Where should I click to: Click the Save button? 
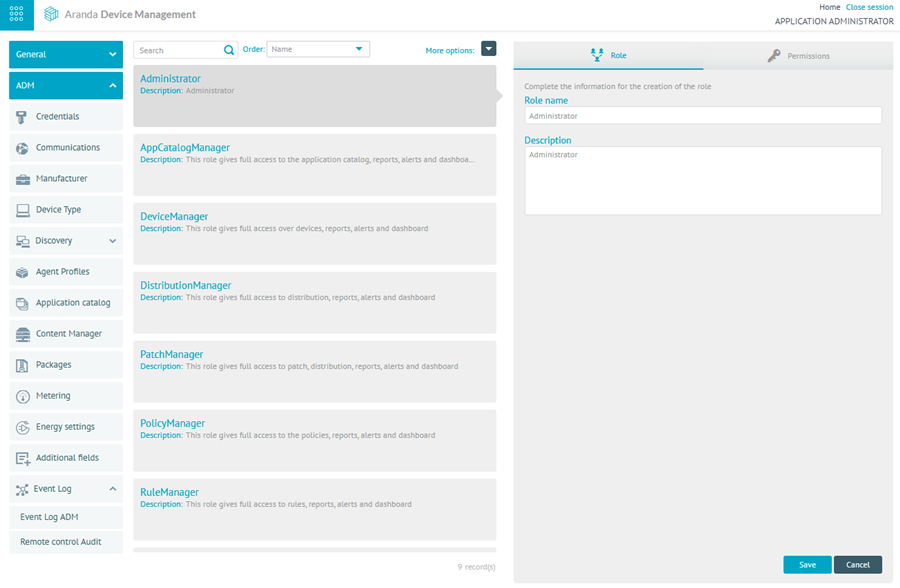click(807, 564)
